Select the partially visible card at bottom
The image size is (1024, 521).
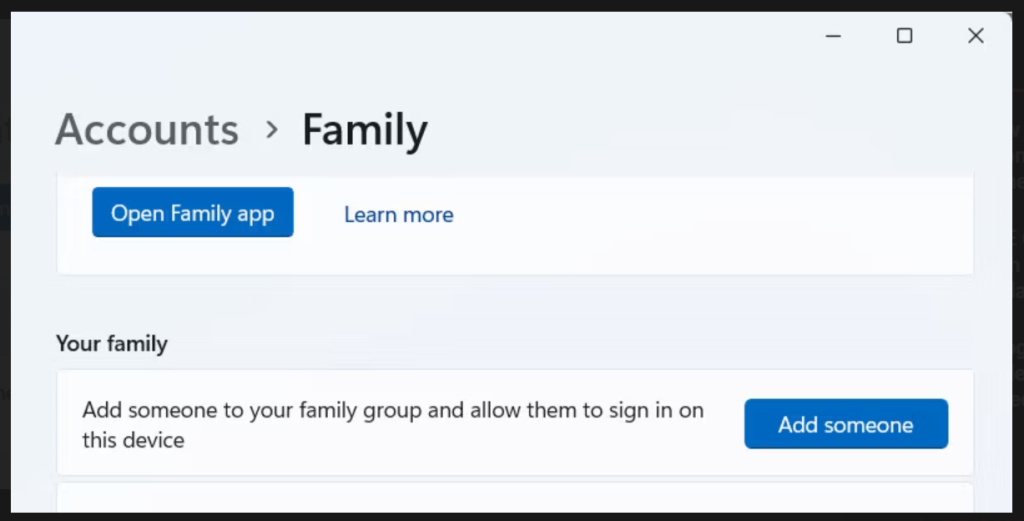[514, 498]
